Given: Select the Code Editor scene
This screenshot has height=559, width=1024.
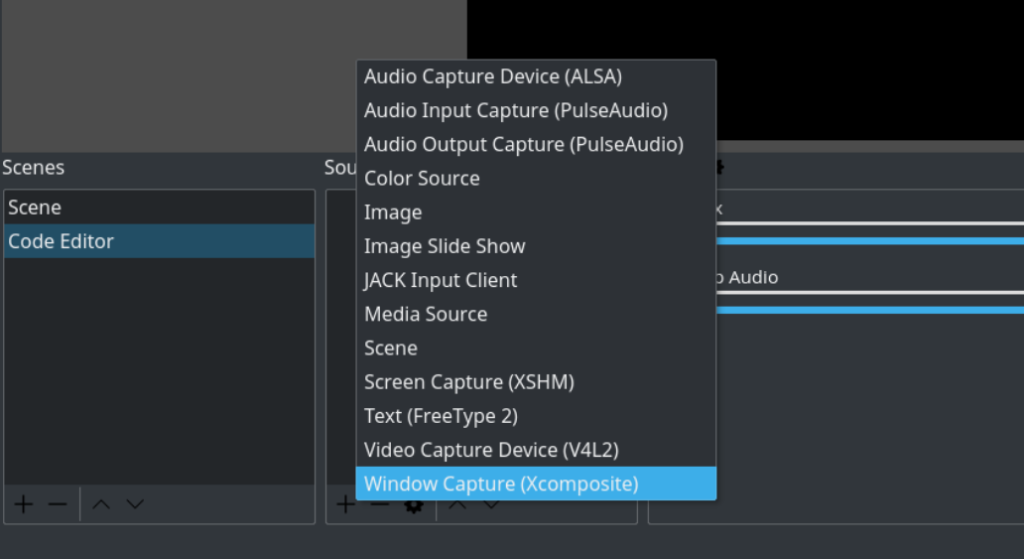Looking at the screenshot, I should point(159,241).
